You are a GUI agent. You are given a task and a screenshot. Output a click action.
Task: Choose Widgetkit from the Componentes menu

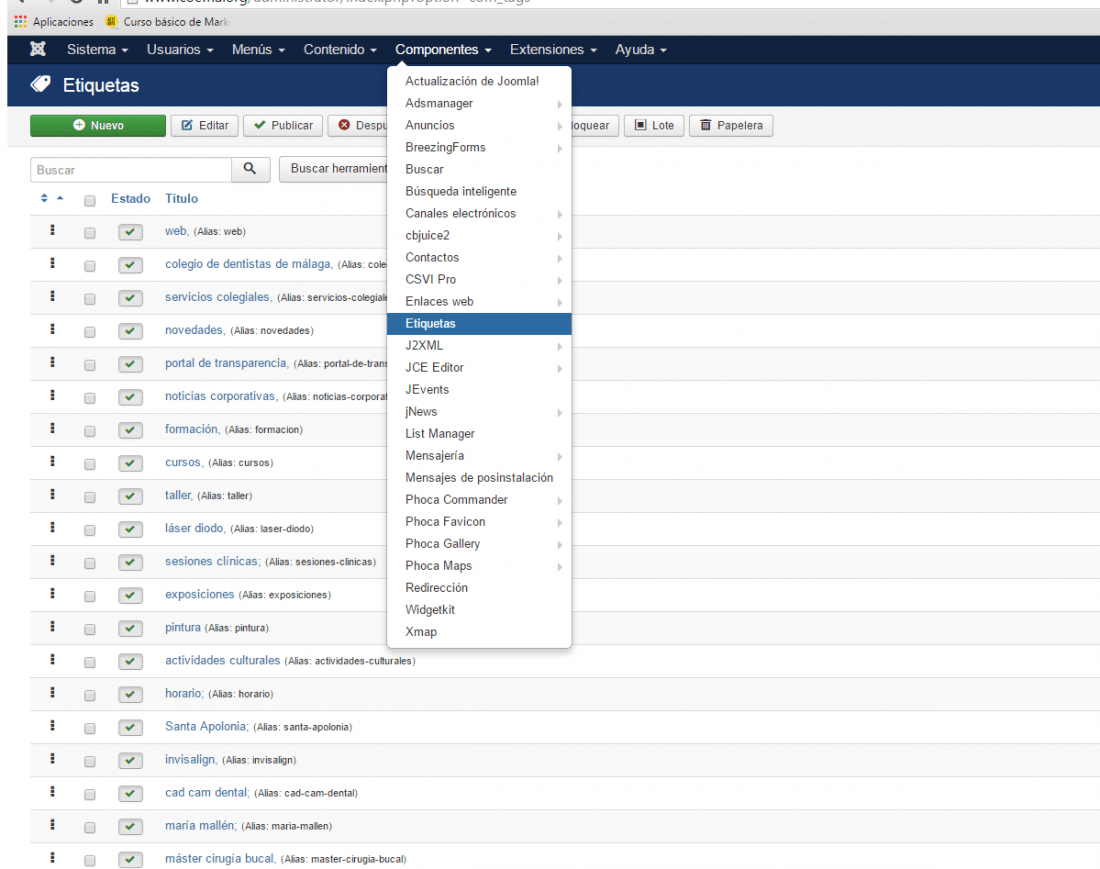pos(479,609)
